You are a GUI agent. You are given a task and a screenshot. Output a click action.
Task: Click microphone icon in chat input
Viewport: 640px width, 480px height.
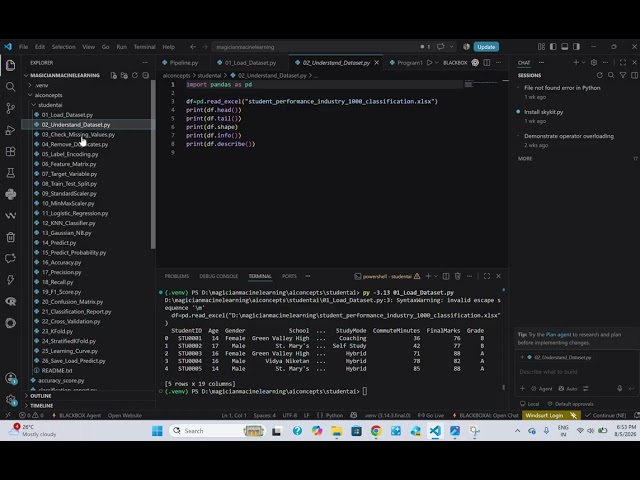tap(620, 388)
